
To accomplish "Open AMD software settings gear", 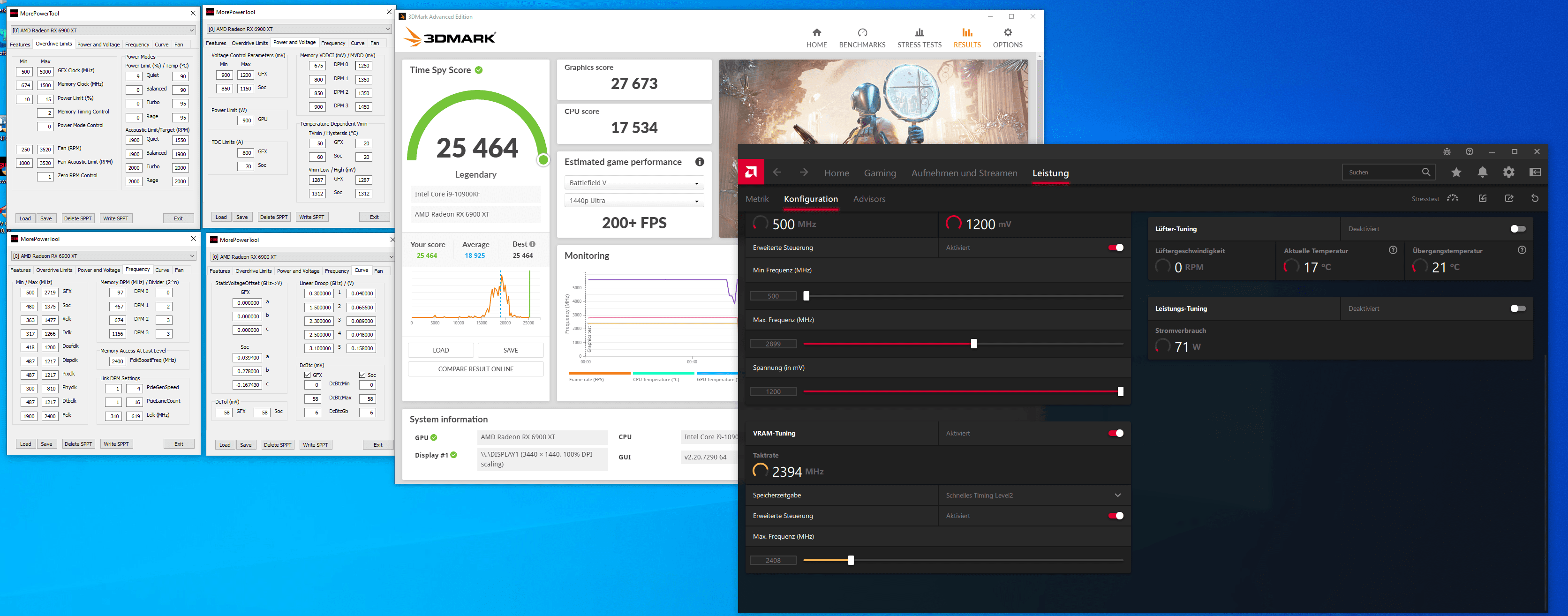I will click(1508, 172).
